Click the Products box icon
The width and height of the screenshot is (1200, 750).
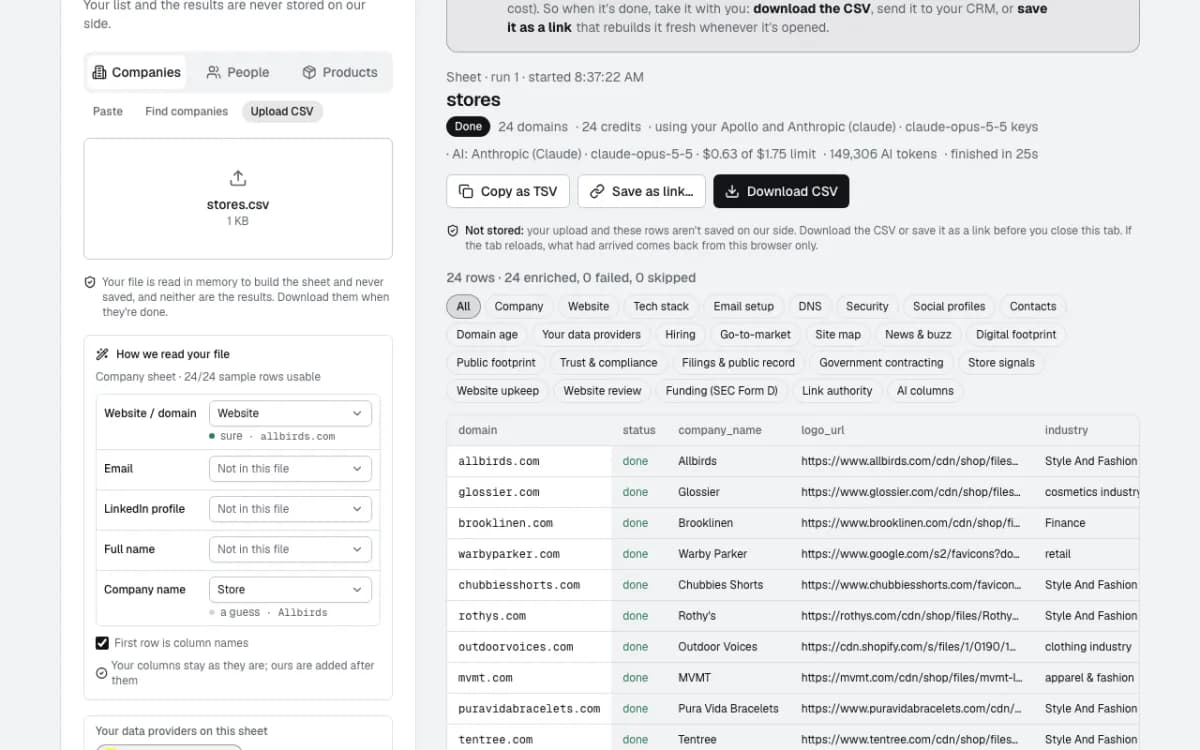(x=309, y=72)
